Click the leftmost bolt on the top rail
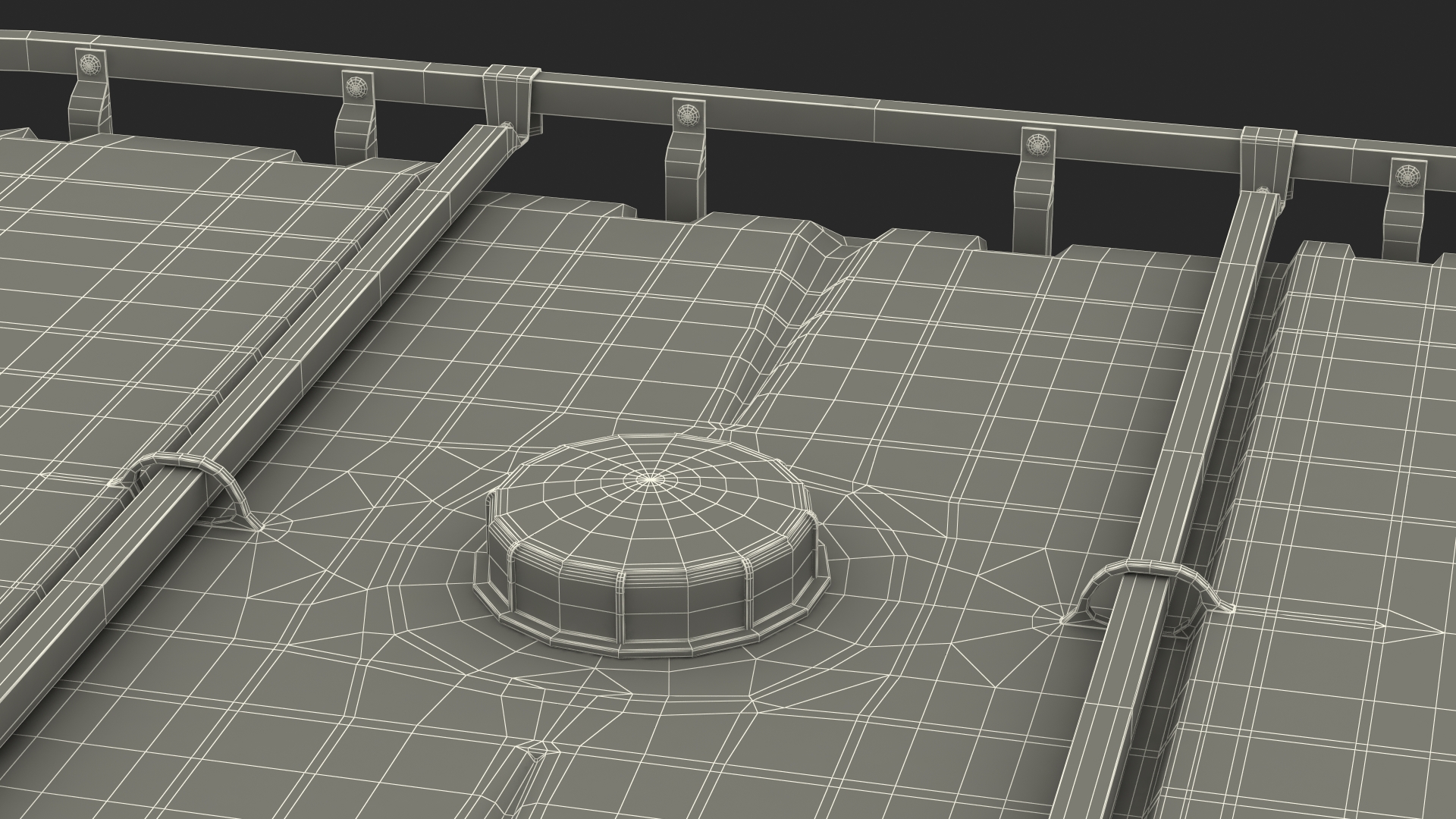The height and width of the screenshot is (819, 1456). [91, 64]
